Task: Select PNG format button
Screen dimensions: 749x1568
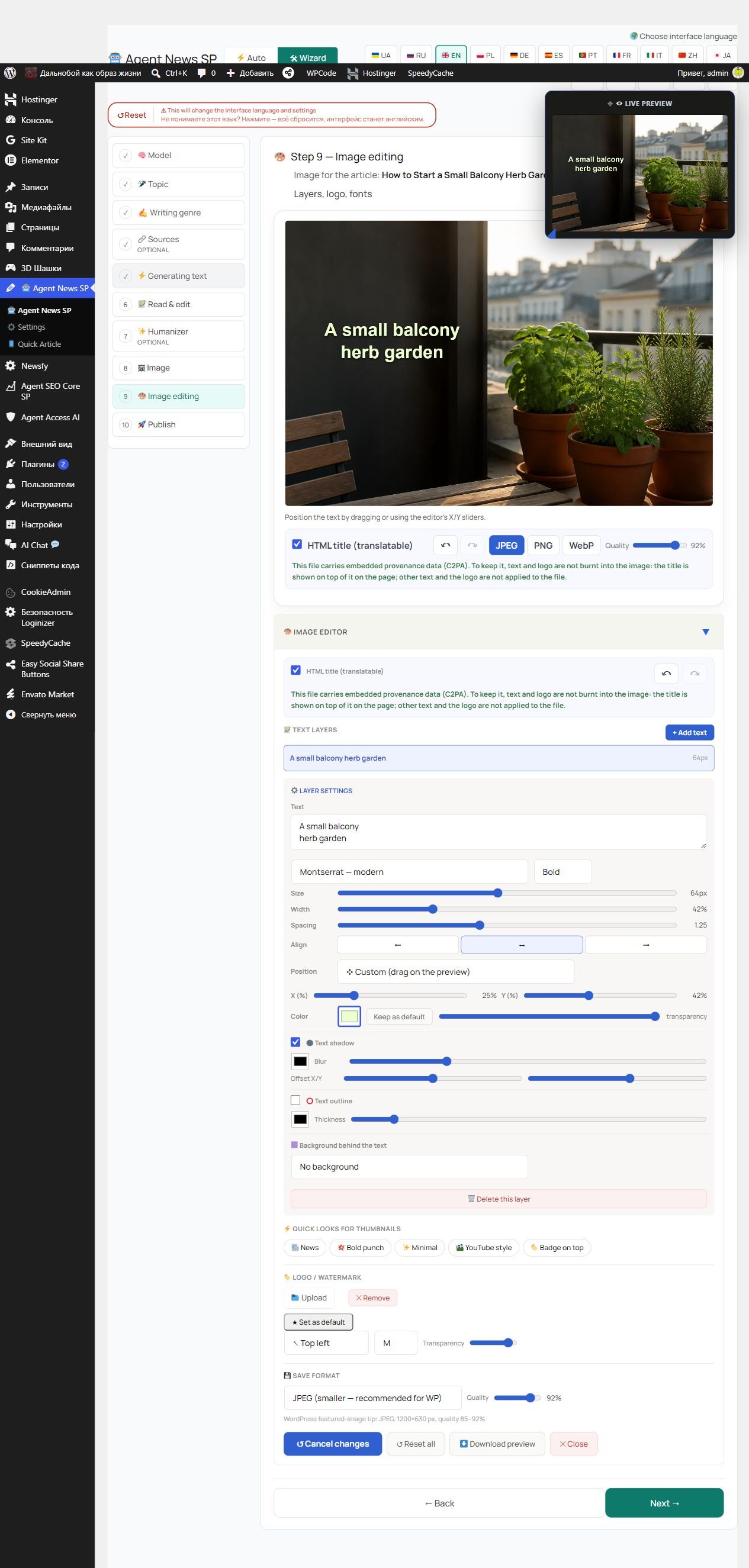Action: pos(543,545)
